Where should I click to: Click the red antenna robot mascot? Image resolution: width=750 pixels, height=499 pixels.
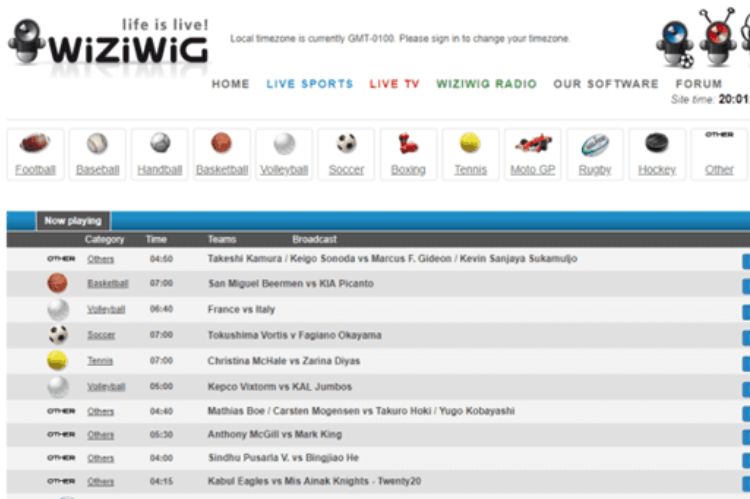point(717,38)
